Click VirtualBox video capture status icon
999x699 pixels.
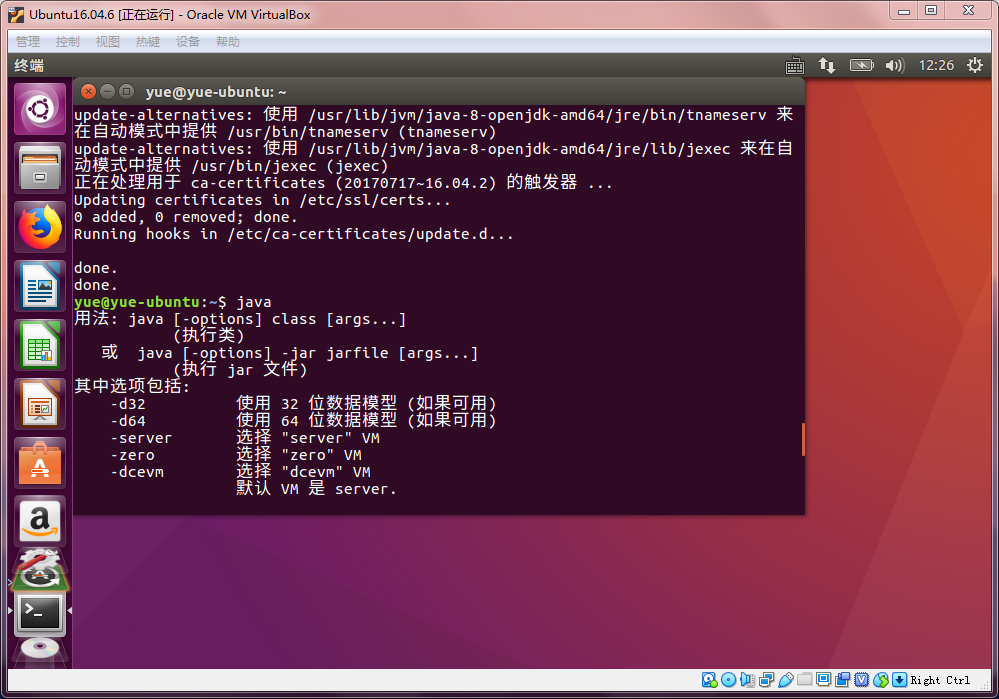(x=842, y=680)
